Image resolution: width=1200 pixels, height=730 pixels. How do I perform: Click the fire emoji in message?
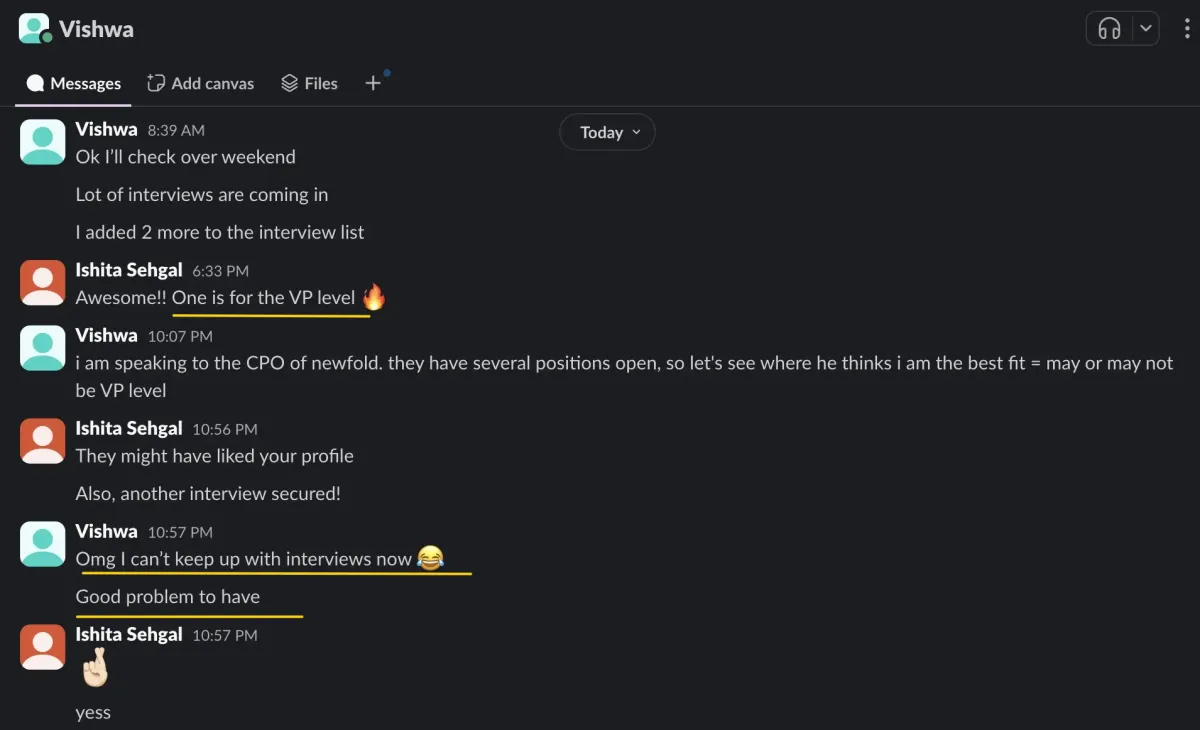click(373, 297)
